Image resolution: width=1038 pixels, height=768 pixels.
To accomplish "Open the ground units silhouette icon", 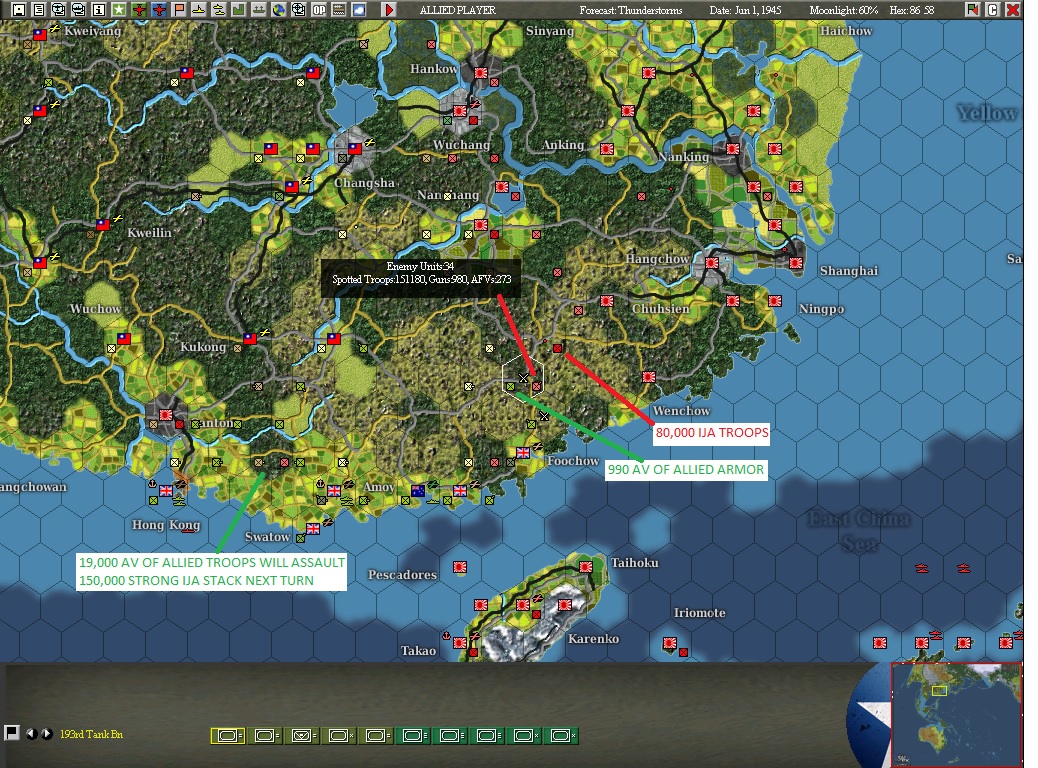I will (x=259, y=9).
